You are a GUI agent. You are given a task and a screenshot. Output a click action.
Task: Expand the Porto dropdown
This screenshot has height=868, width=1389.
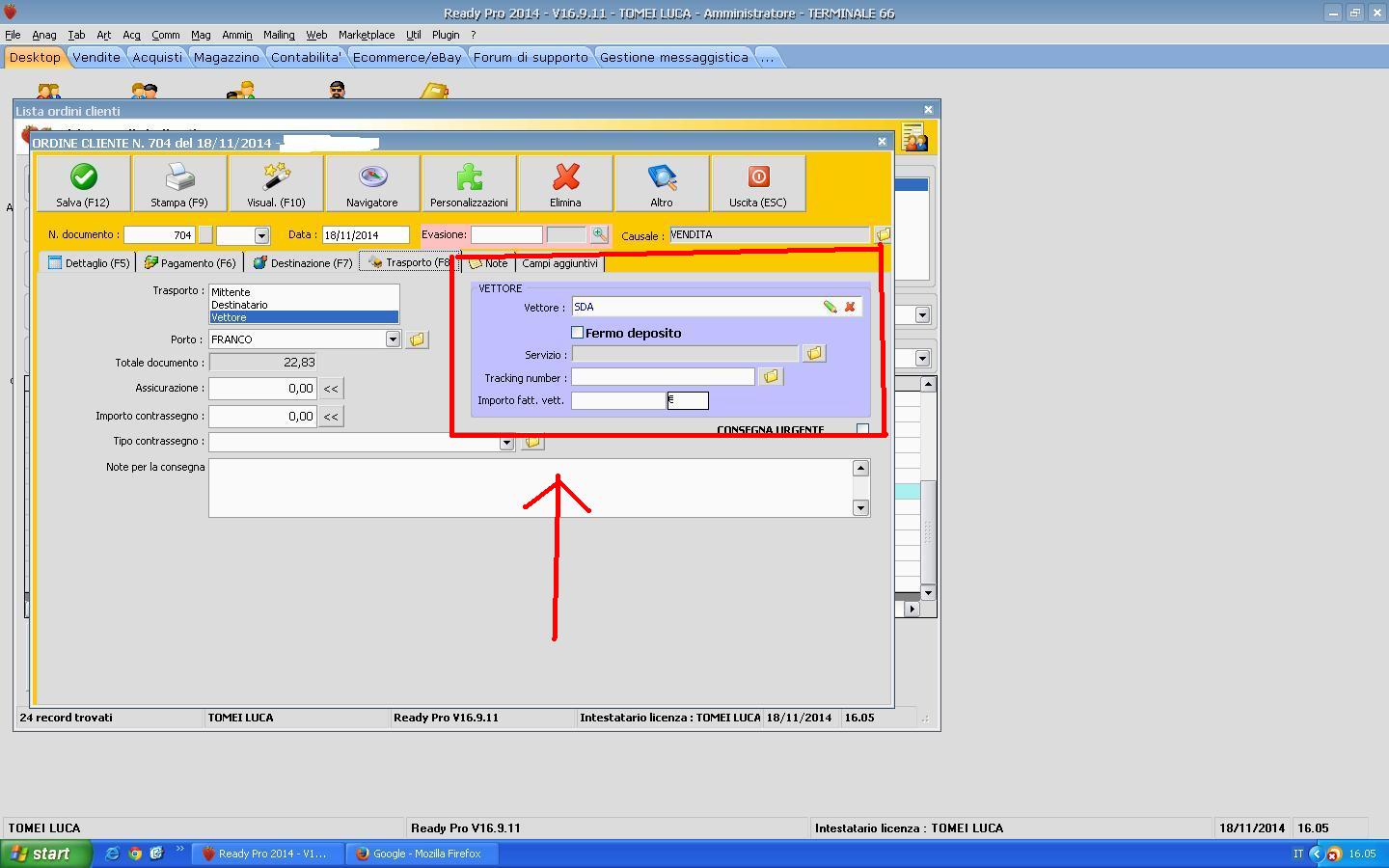pos(393,339)
